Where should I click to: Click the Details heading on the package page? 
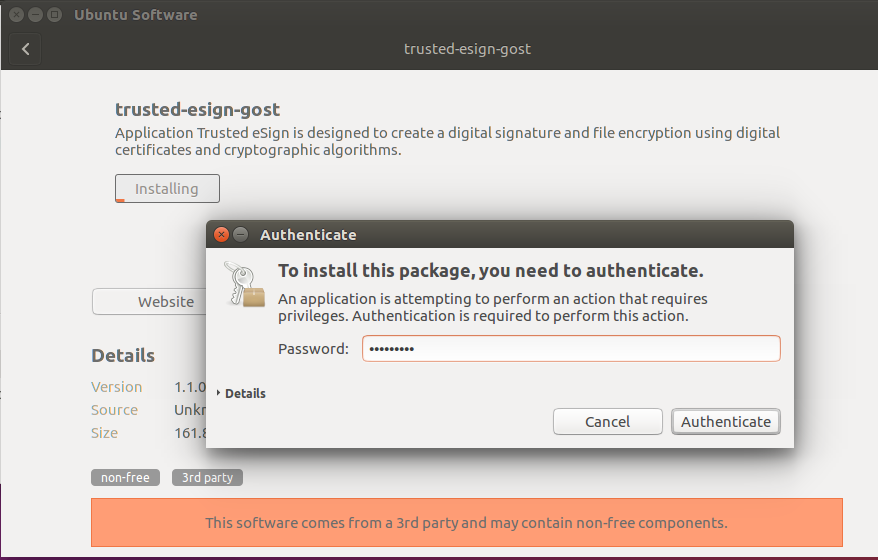(x=123, y=355)
